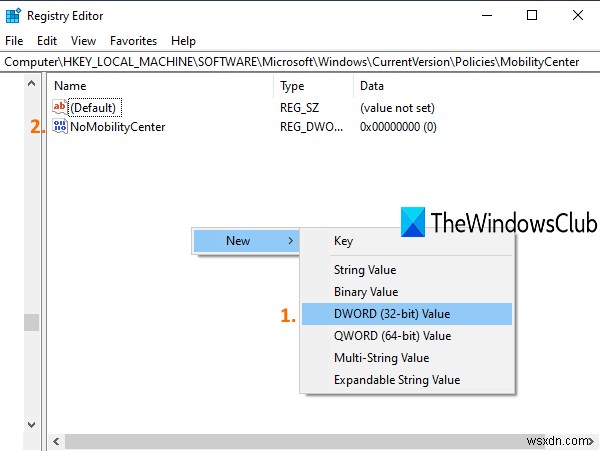Open the File menu
Viewport: 600px width, 451px height.
tap(14, 41)
